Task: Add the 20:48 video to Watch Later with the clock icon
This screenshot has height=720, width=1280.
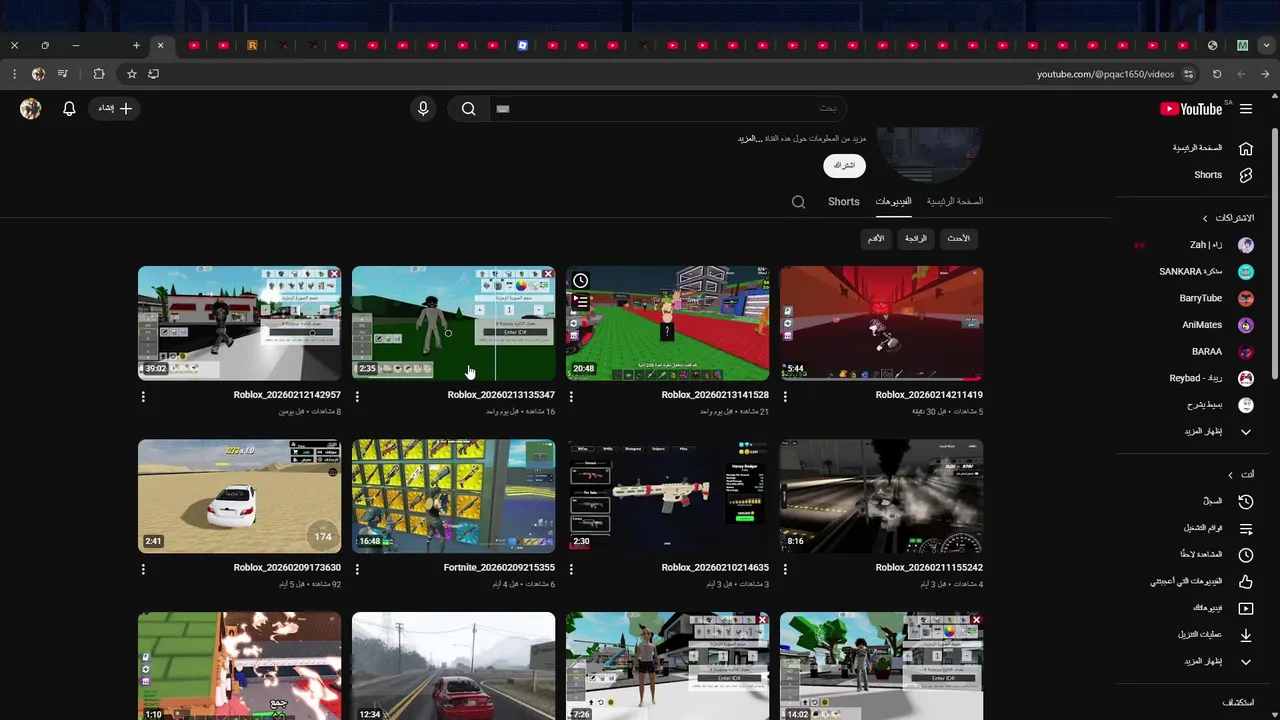Action: point(581,281)
